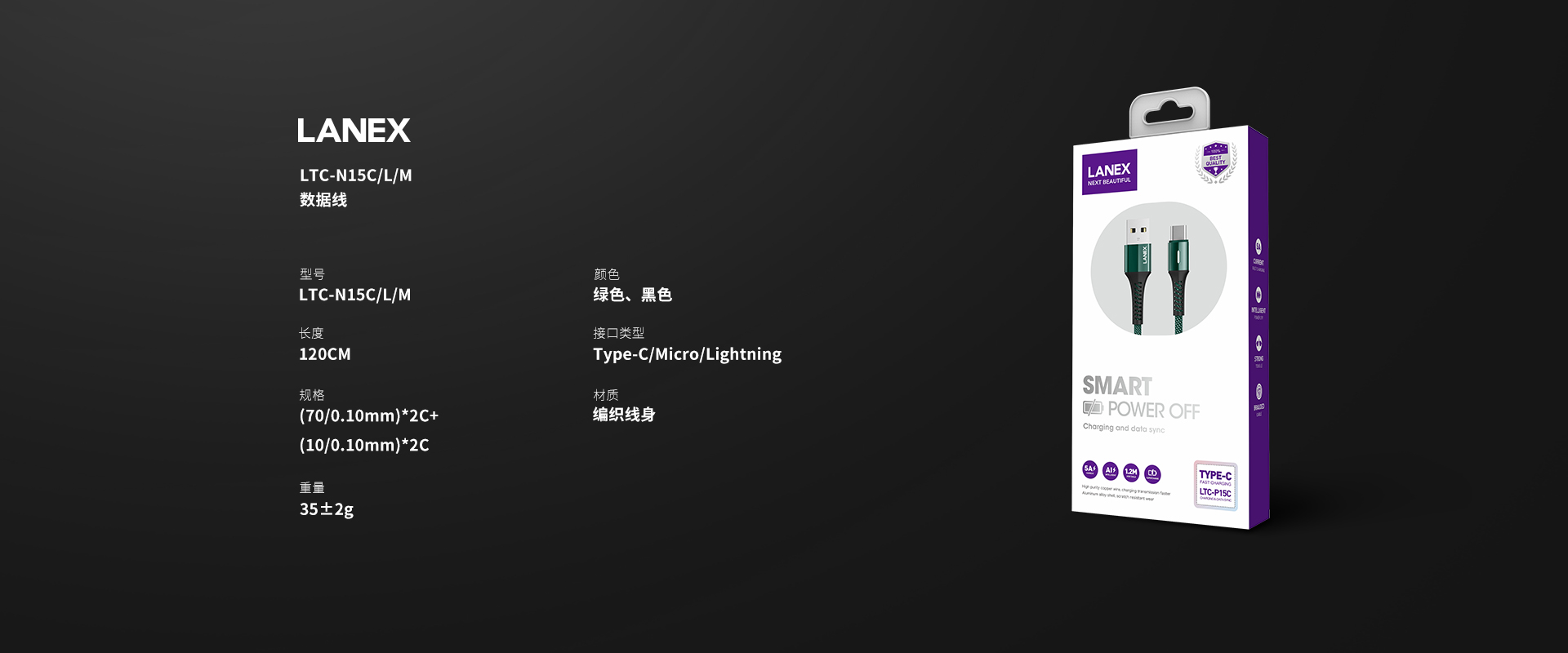The width and height of the screenshot is (1568, 653).
Task: Click the battery icon beside POWER OFF
Action: point(1093,407)
